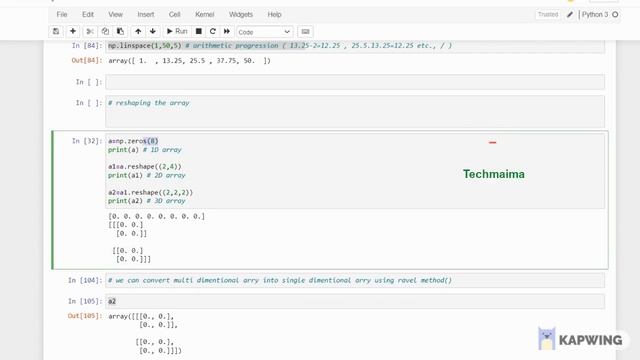Image resolution: width=640 pixels, height=360 pixels.
Task: Click the Python 3 kernel name
Action: (595, 14)
